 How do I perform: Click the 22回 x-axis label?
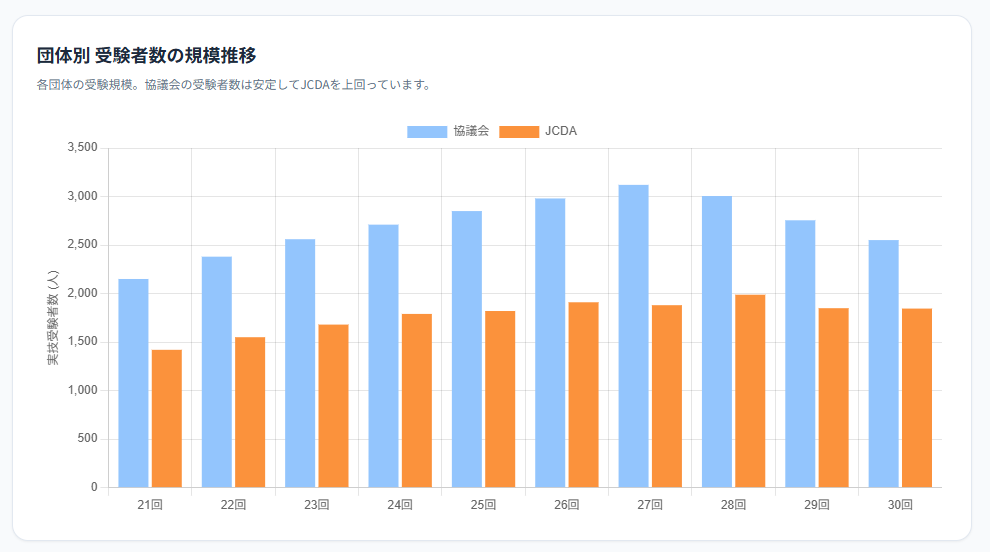pos(233,505)
